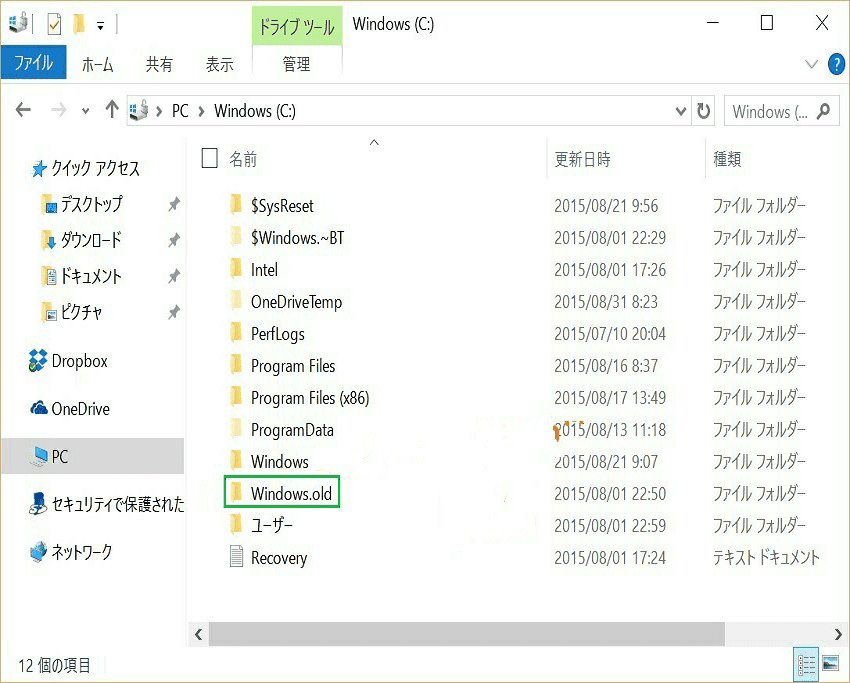Go forward with the right arrow

coord(58,111)
